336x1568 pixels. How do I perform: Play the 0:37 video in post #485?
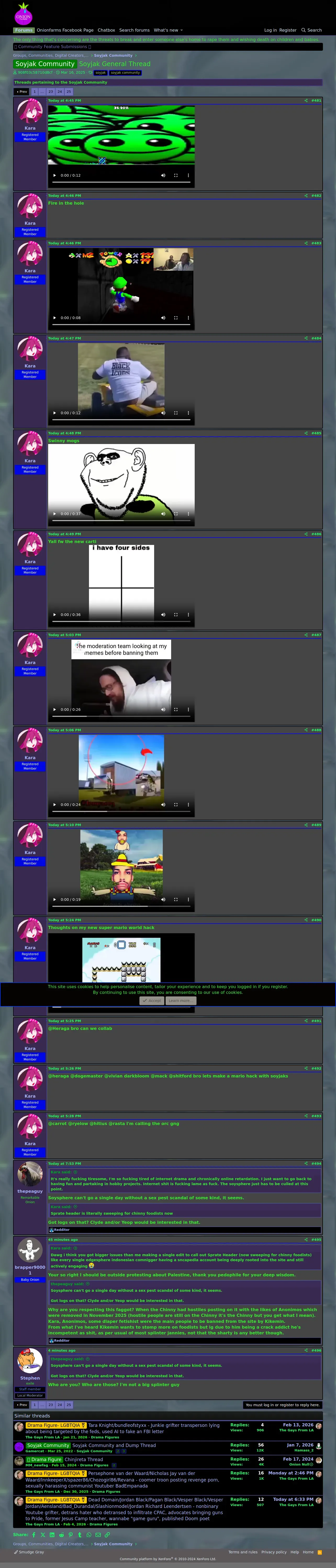(x=54, y=514)
